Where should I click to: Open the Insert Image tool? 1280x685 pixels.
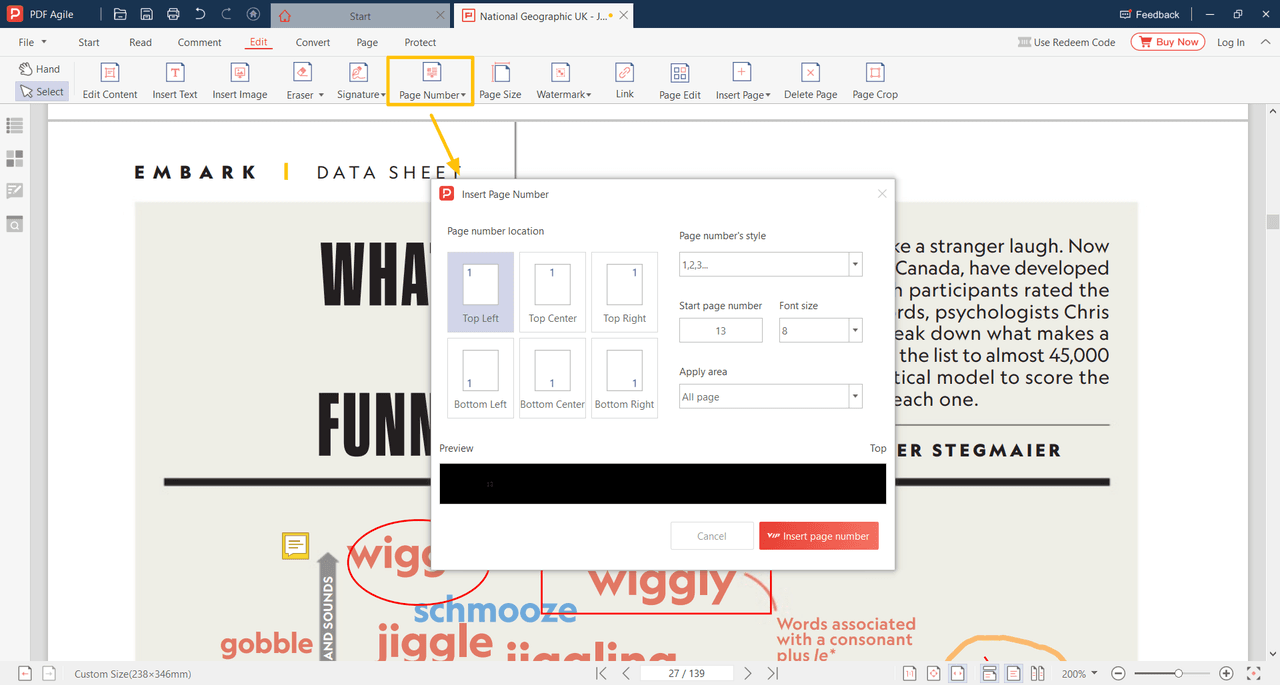(x=239, y=80)
